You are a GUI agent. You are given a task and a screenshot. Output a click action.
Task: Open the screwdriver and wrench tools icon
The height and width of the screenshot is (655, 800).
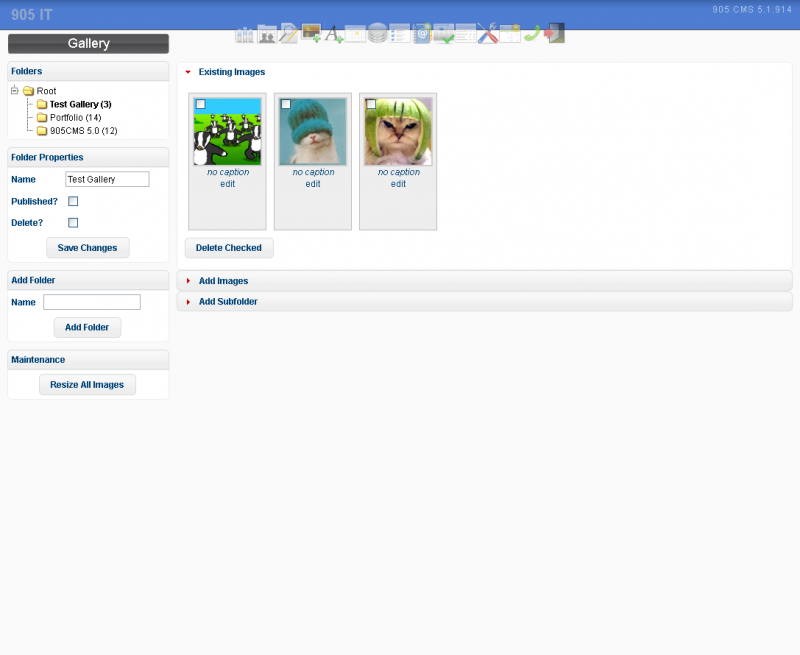(x=488, y=34)
